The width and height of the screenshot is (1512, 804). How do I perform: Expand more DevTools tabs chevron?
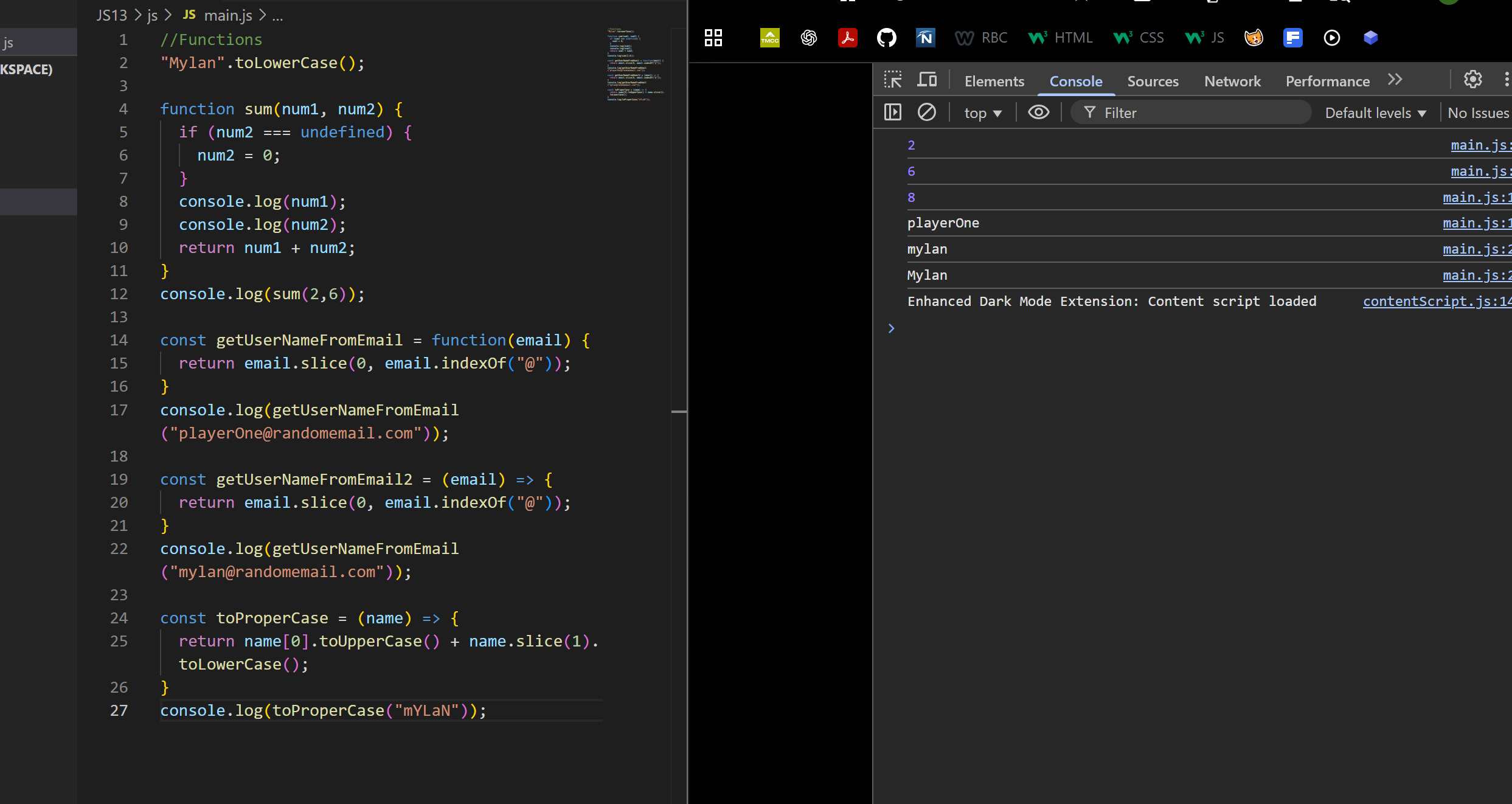[1395, 80]
